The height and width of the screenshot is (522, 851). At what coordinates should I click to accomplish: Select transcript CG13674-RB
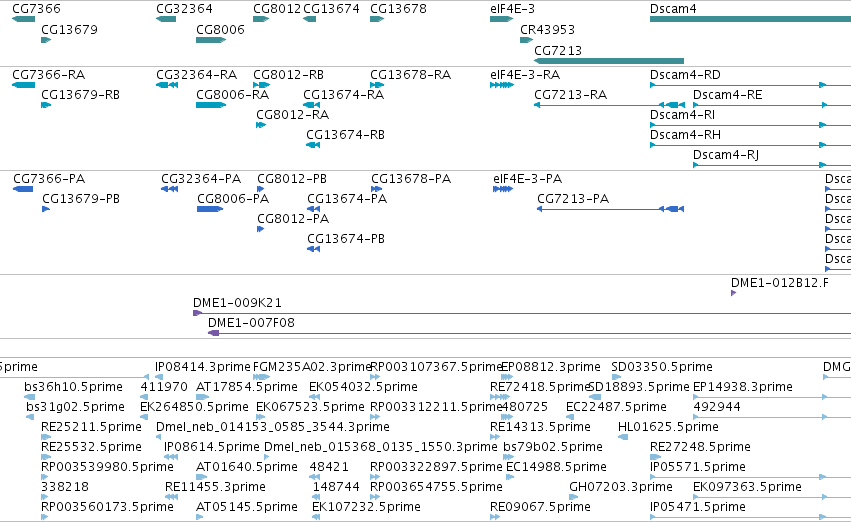(345, 135)
